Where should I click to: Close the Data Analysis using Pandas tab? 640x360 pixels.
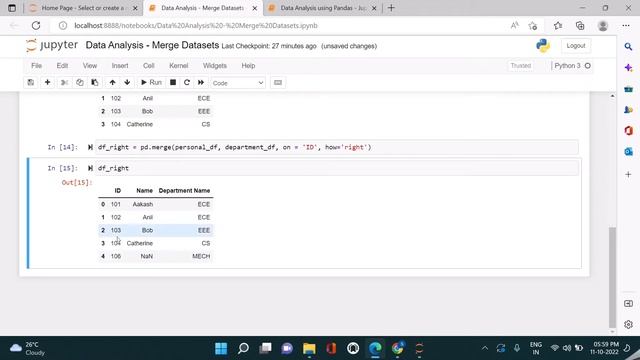click(374, 8)
